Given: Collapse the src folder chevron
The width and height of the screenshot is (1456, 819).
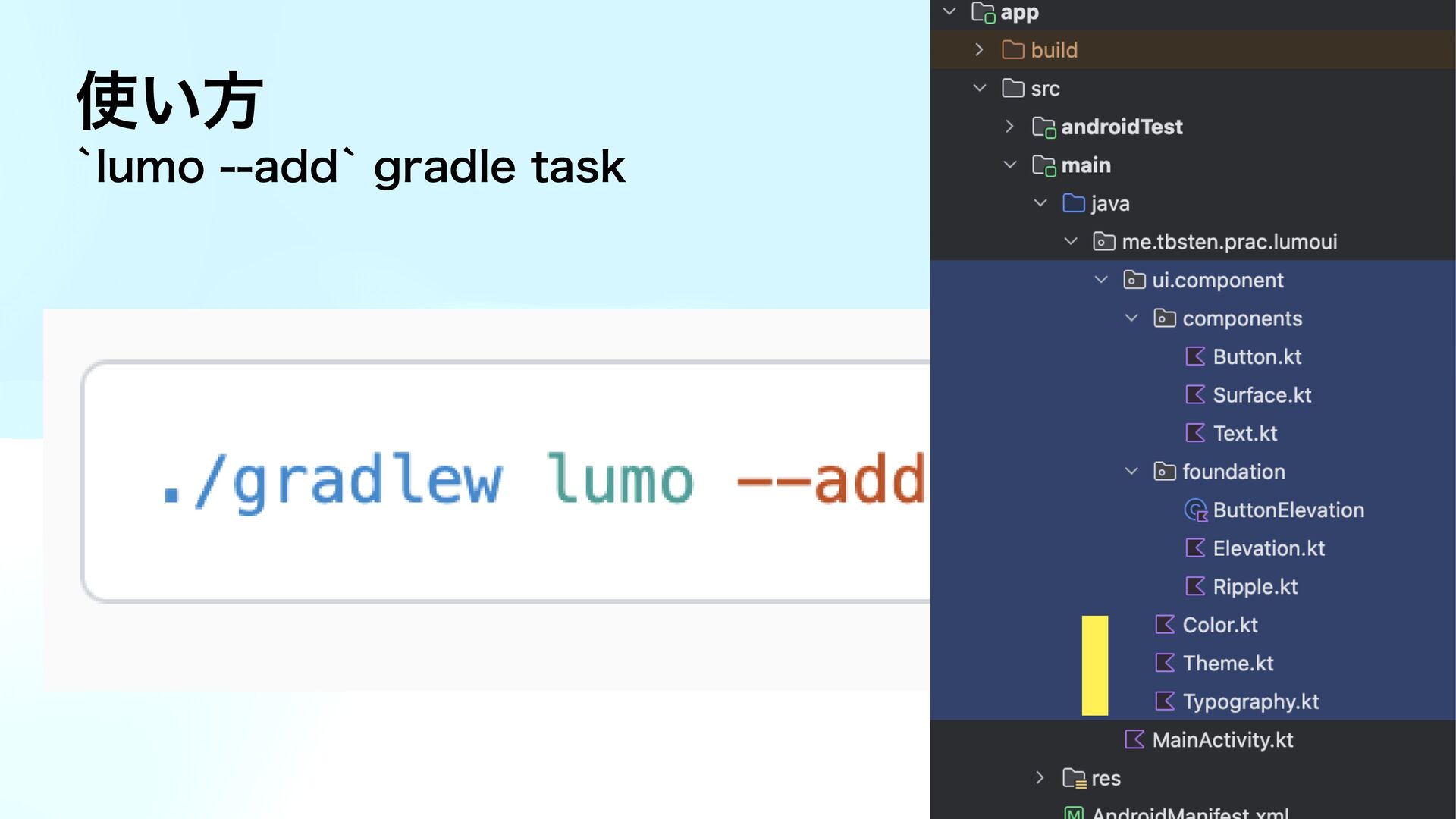Looking at the screenshot, I should point(979,88).
